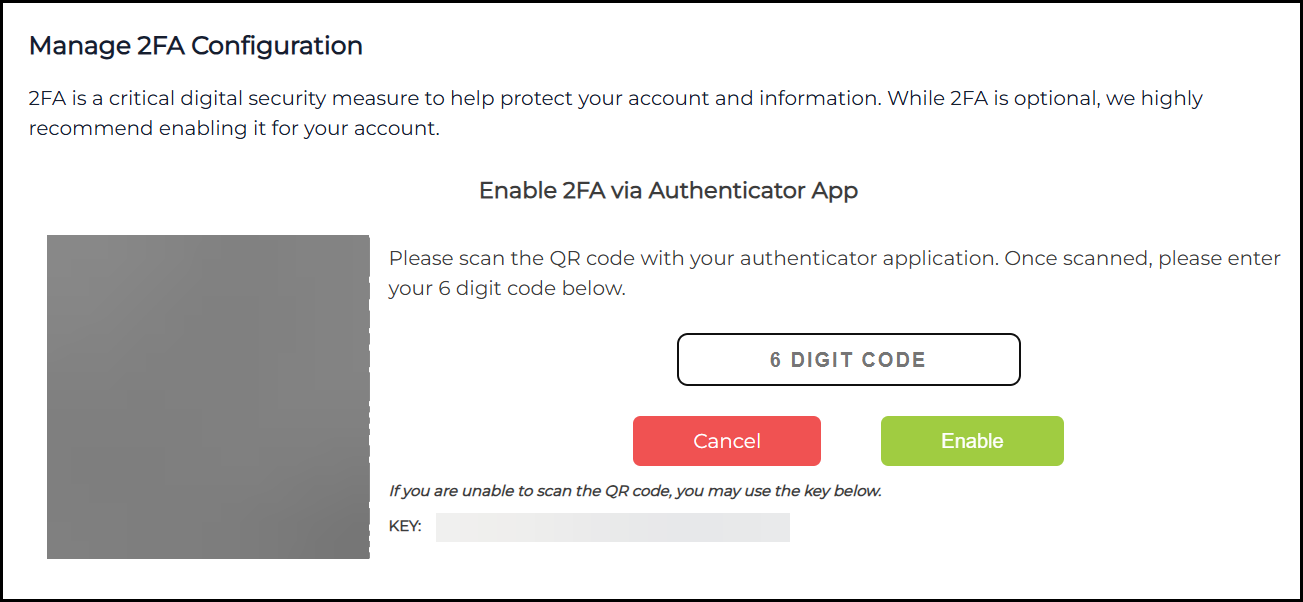
Task: Click the italic unable-to-scan QR code hint
Action: click(635, 491)
